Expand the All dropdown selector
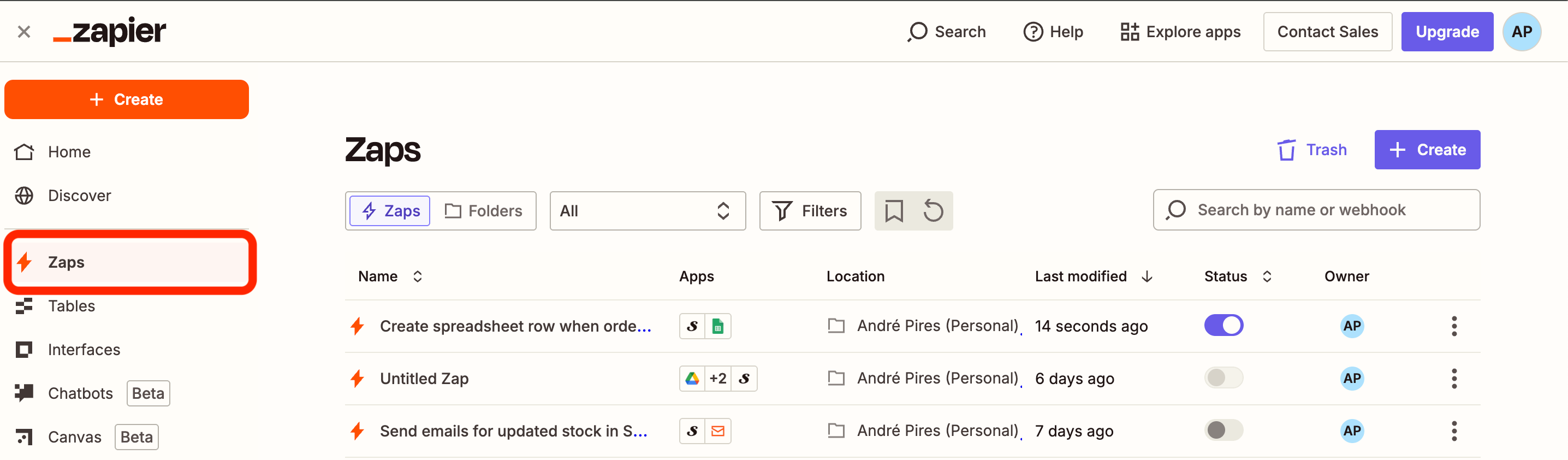The height and width of the screenshot is (460, 1568). point(647,211)
